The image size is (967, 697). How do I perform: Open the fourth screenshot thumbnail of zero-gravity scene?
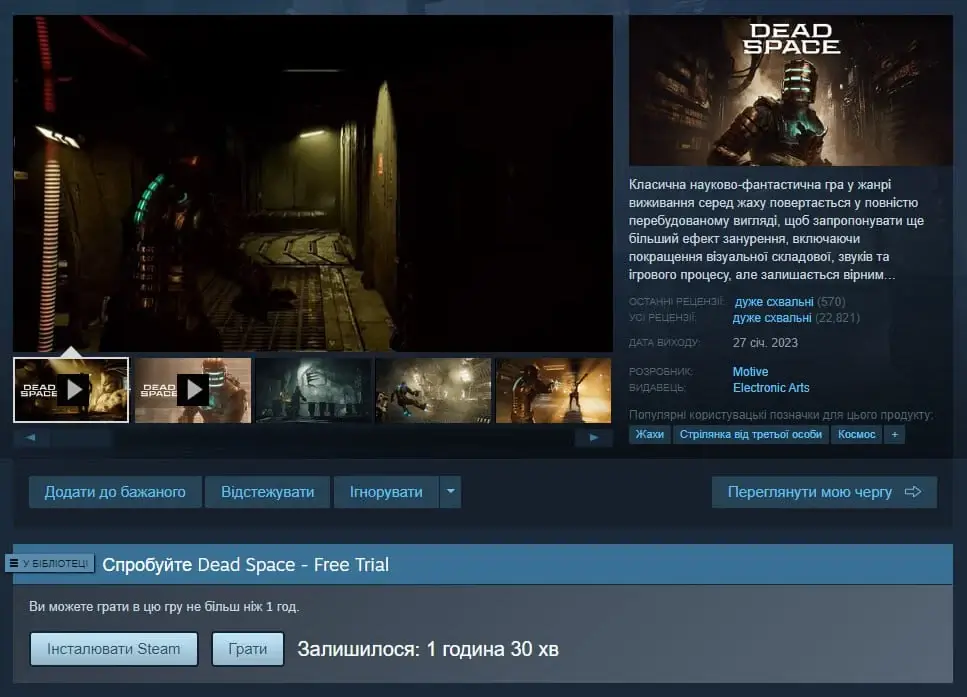(x=434, y=390)
